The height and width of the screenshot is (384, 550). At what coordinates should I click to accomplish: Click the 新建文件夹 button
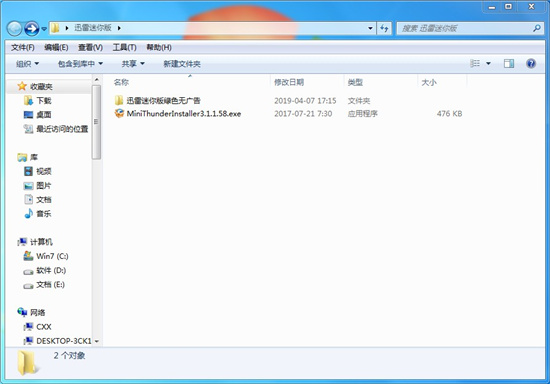click(182, 64)
